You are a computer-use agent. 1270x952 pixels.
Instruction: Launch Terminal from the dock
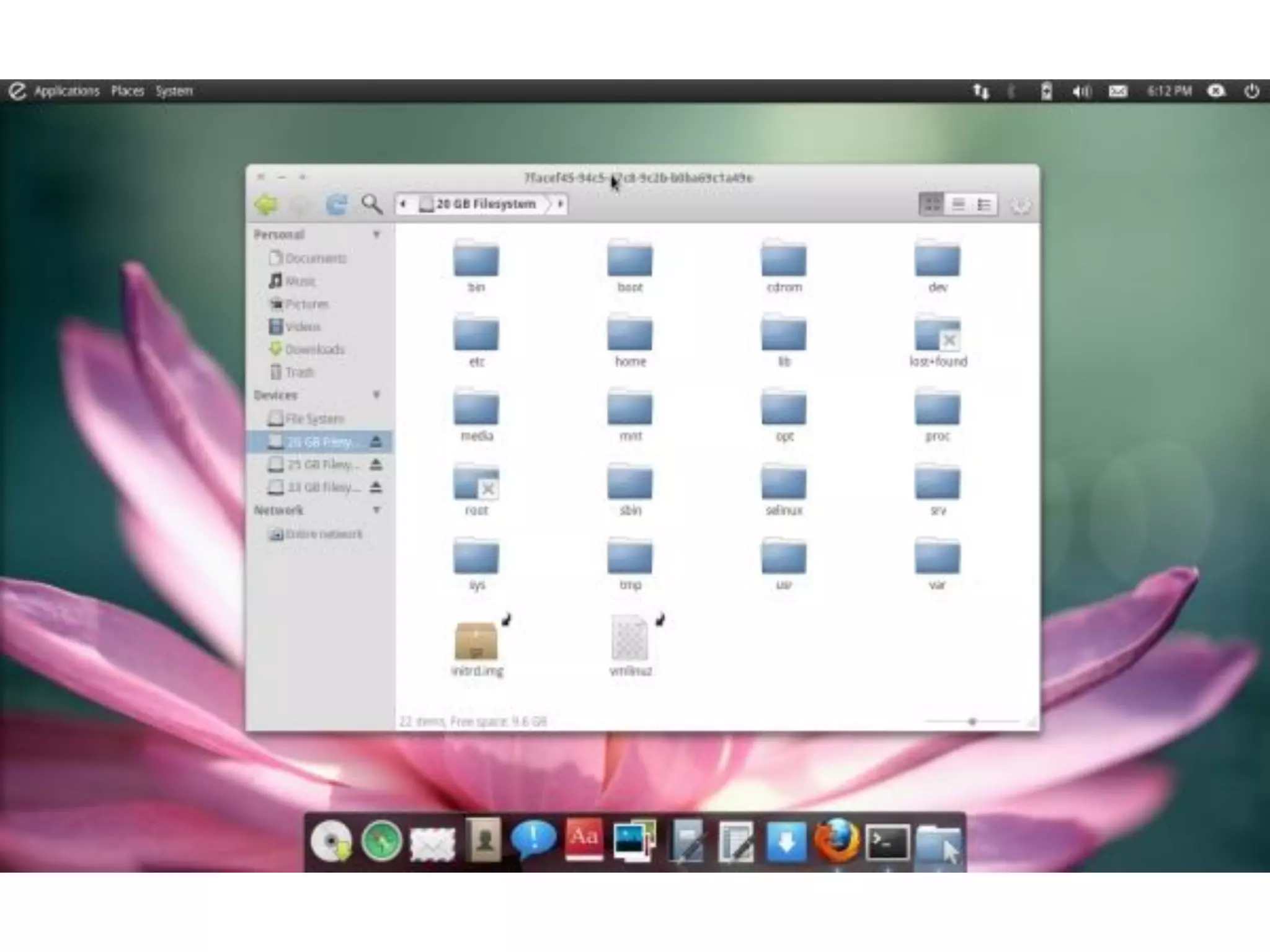pyautogui.click(x=887, y=842)
